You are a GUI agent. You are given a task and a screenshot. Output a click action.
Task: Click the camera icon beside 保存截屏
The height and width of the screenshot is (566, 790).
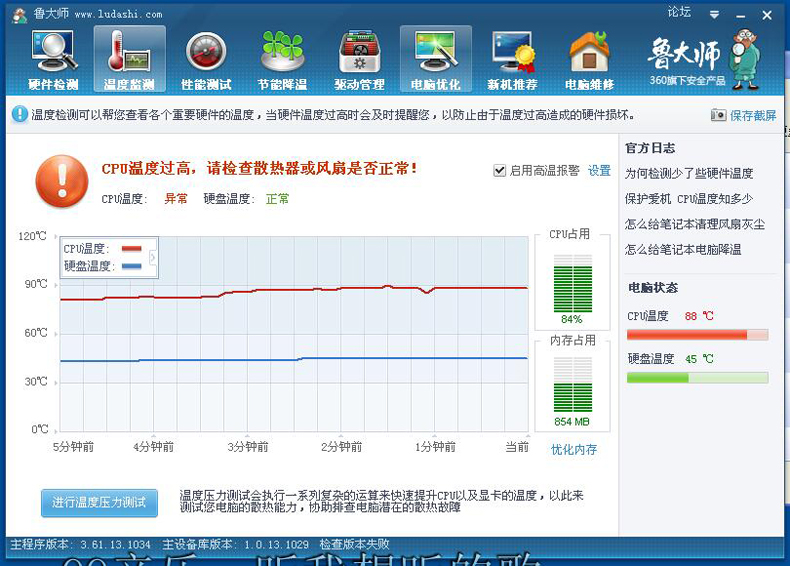point(718,115)
